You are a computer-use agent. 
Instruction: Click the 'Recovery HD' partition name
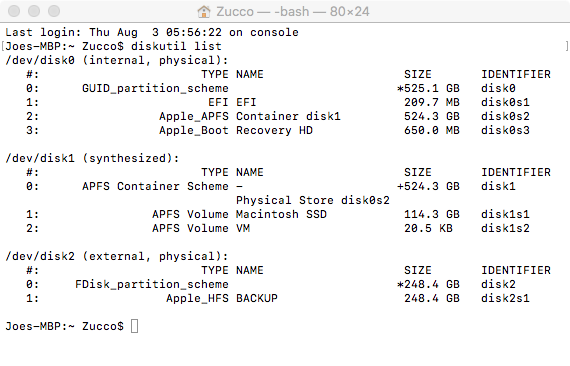point(274,130)
